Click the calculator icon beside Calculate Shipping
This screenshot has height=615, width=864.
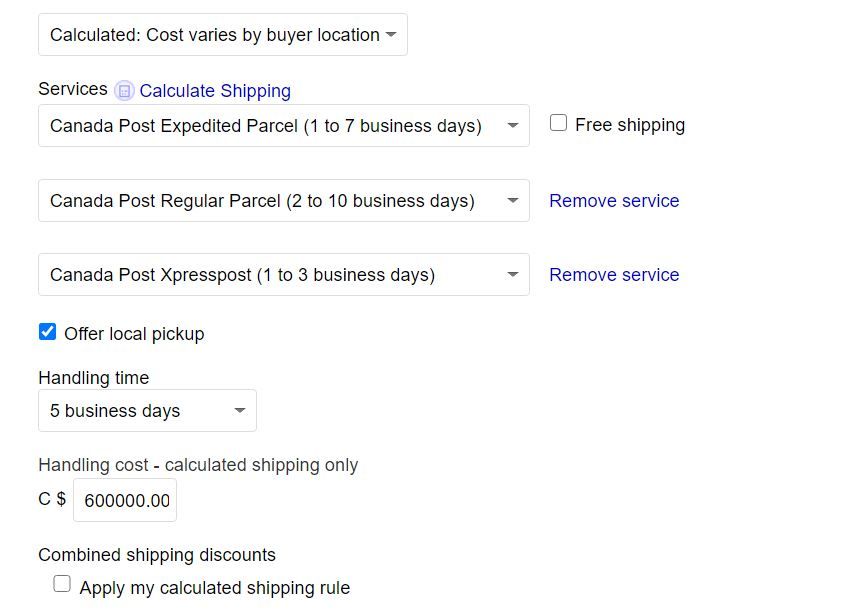point(124,90)
